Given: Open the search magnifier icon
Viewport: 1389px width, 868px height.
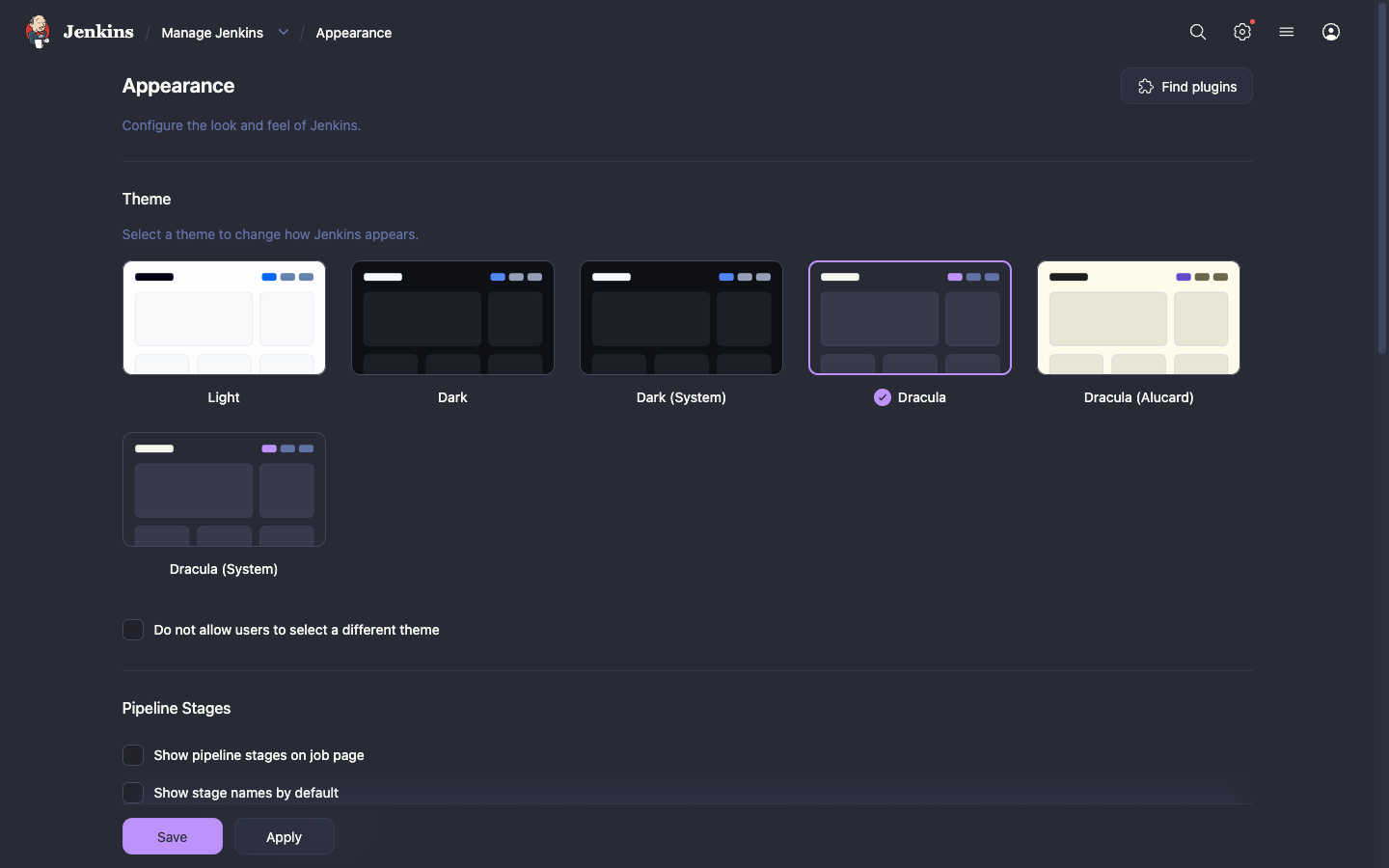Looking at the screenshot, I should (1198, 32).
